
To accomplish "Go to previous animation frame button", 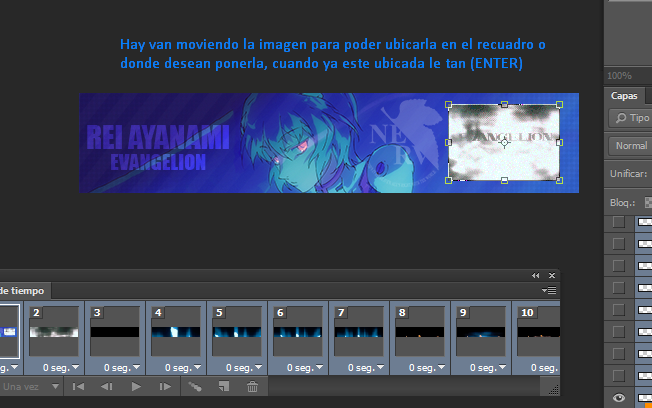I will tap(107, 387).
